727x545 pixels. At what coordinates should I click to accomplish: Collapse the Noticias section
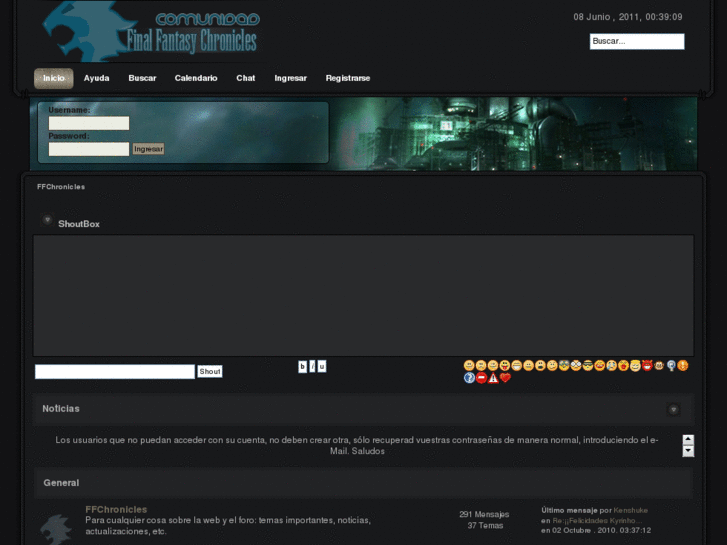(674, 409)
